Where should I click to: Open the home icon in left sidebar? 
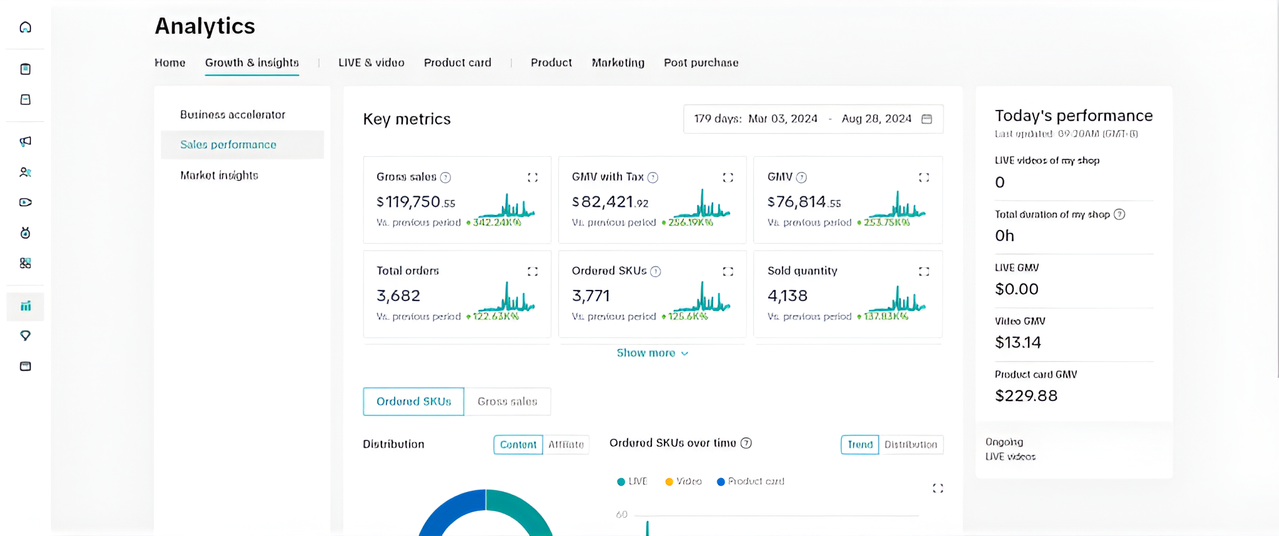25,27
